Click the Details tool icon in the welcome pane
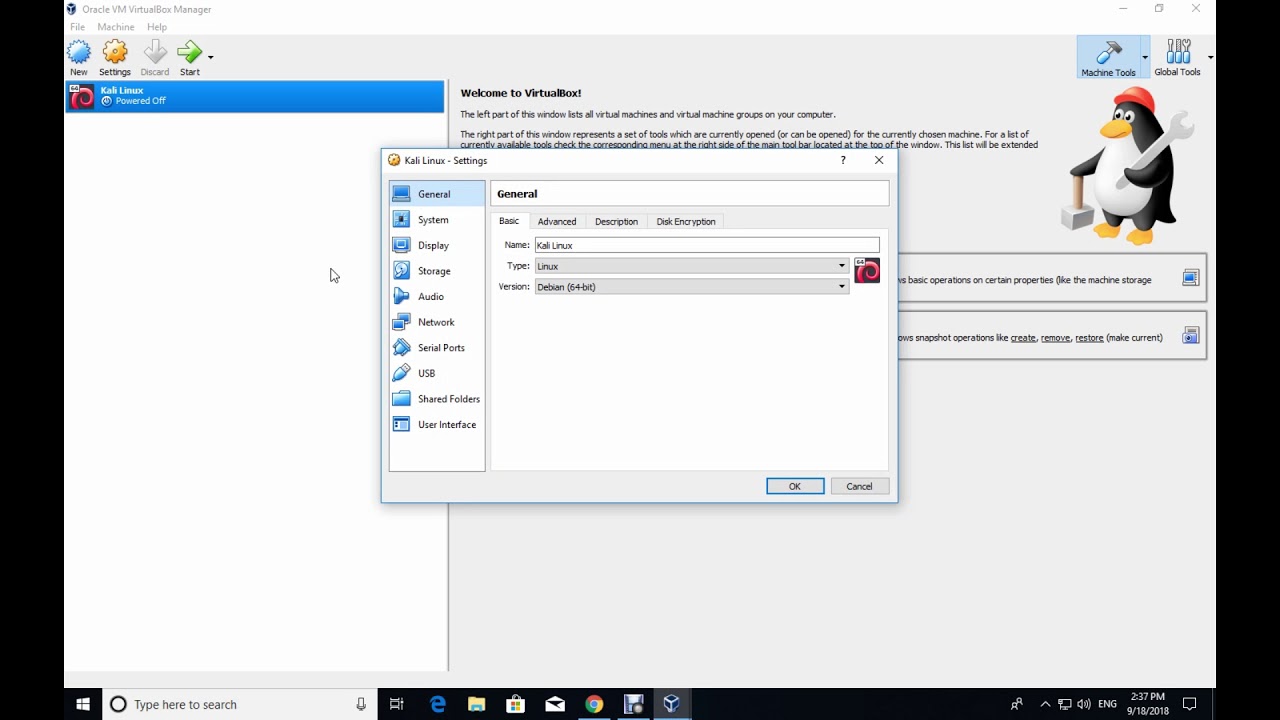 click(1190, 278)
